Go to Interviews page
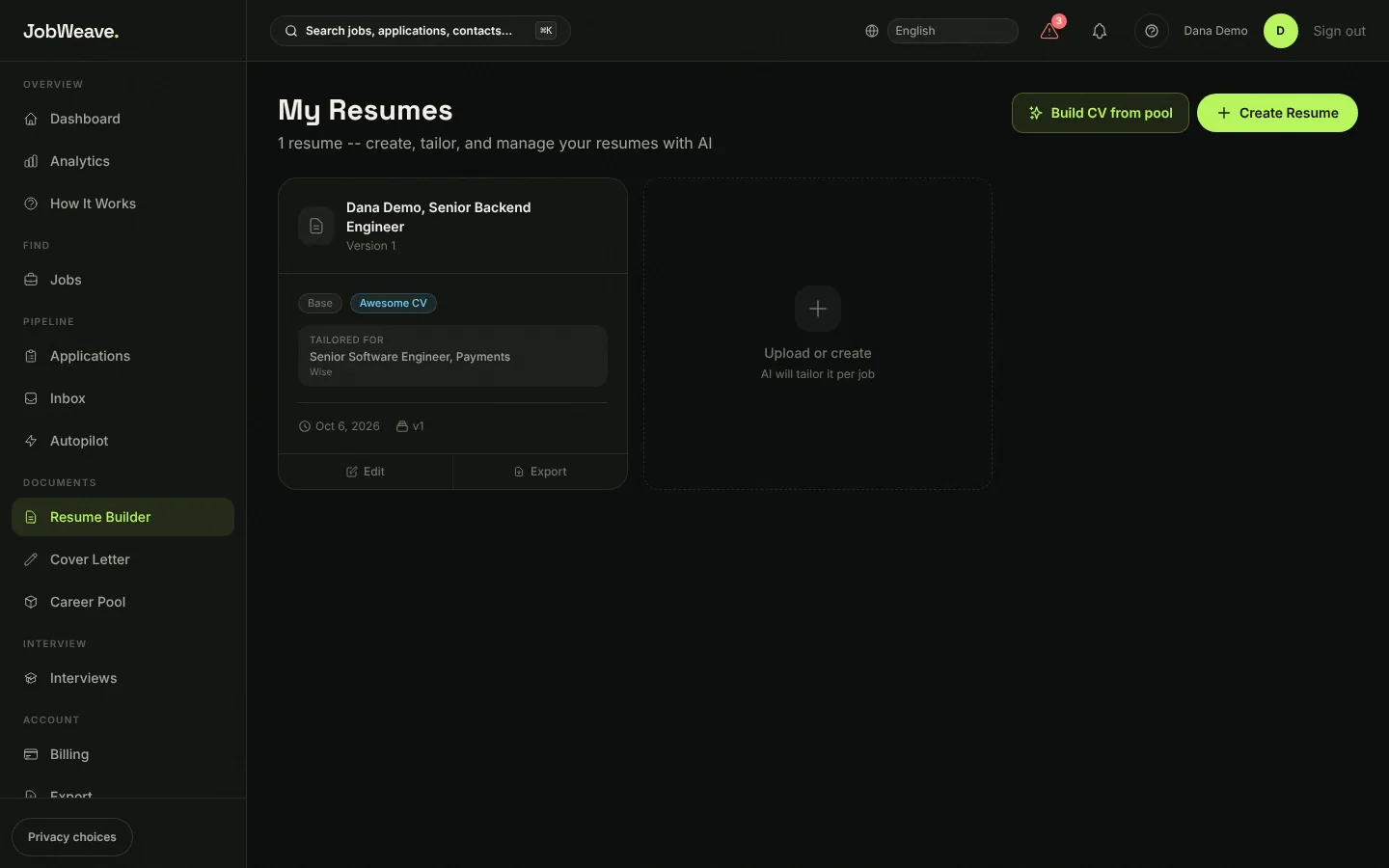Screen dimensions: 1389x868 click(123, 678)
